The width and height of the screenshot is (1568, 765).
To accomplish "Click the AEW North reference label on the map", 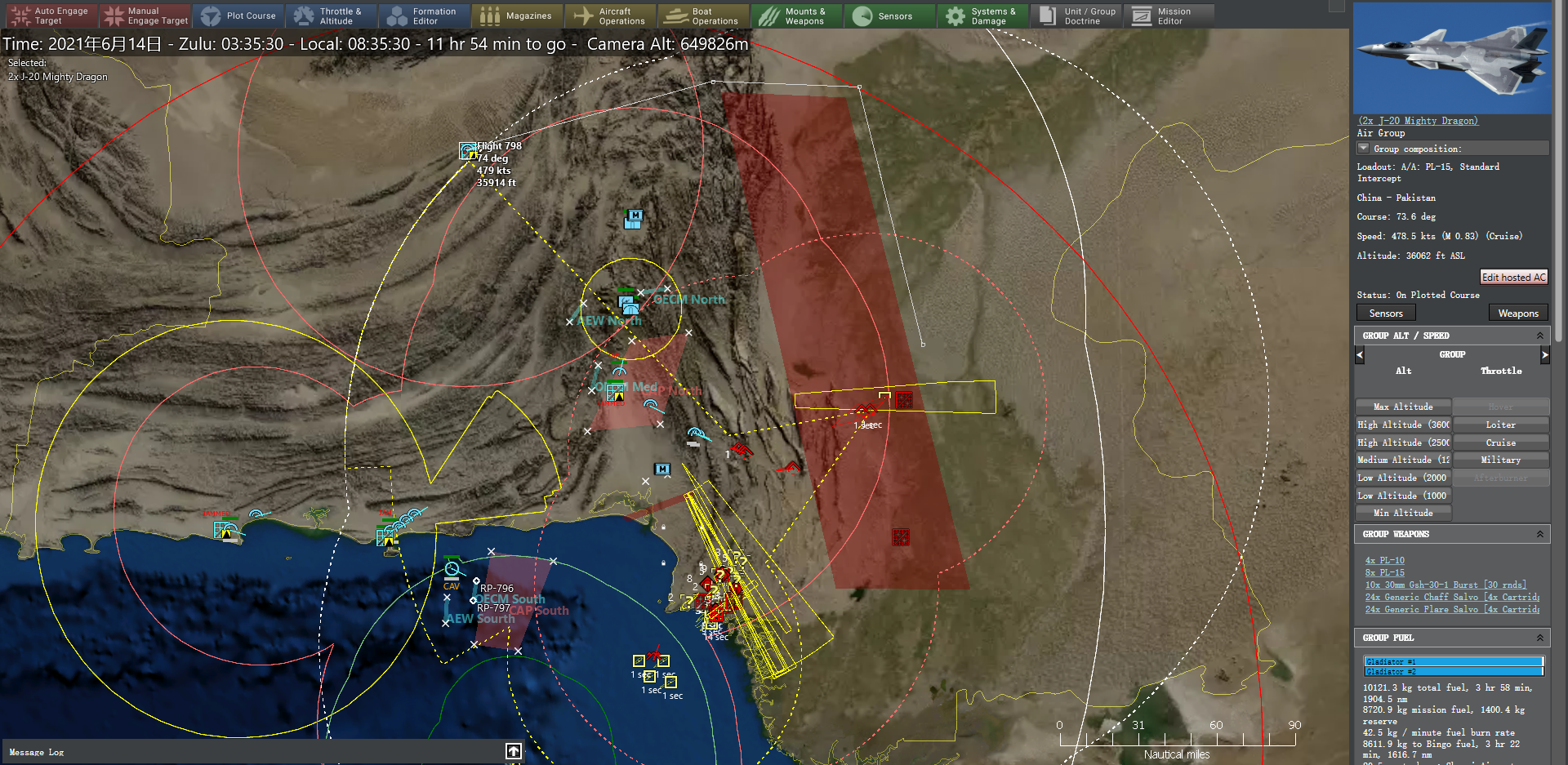I will (x=609, y=321).
